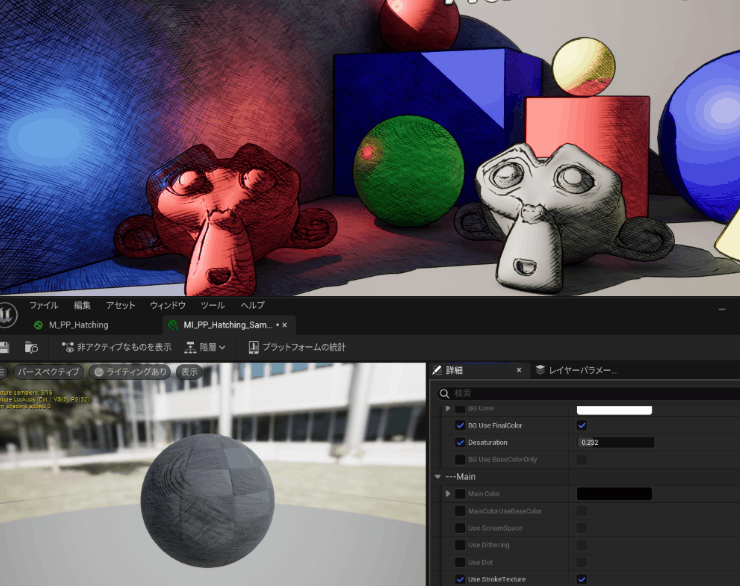The image size is (740, 586).
Task: Click the layer stack icon for レイヤーパラメータ
Action: 540,370
